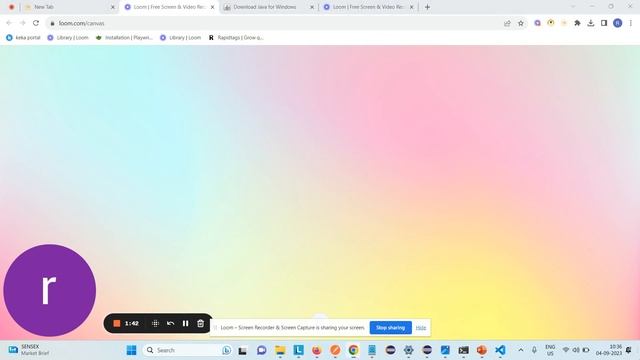Screen dimensions: 640x360
Task: Go back with the browser back arrow
Action: 9,23
